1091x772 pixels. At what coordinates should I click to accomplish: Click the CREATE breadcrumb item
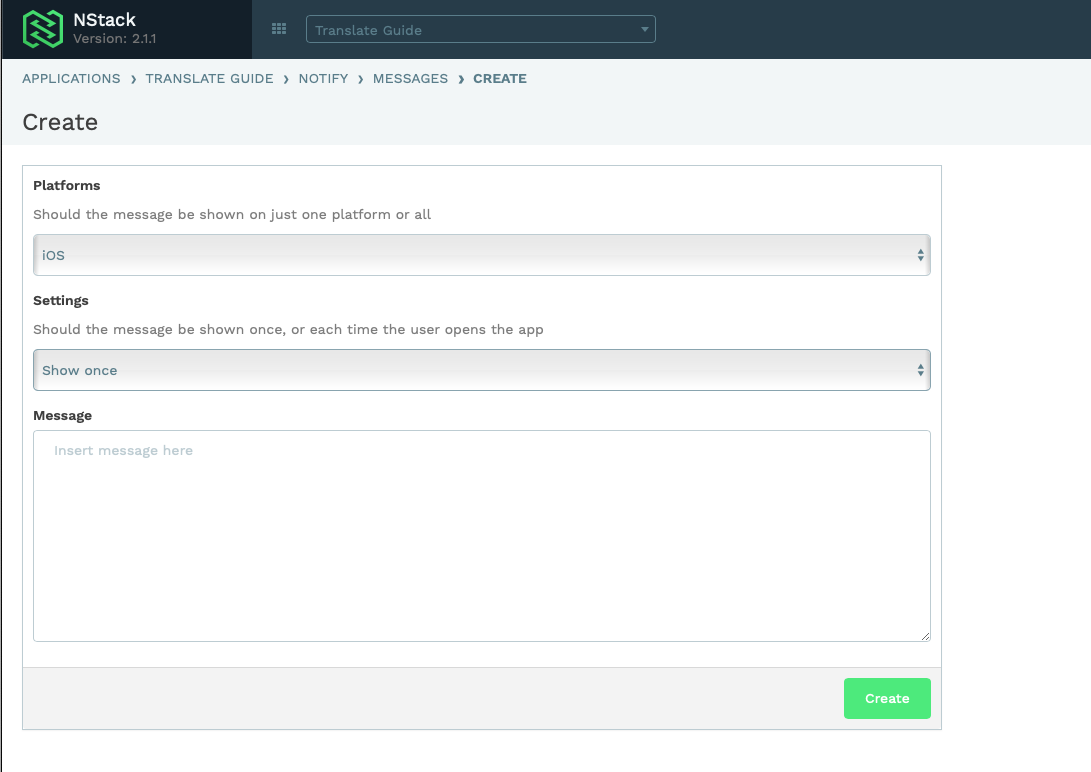click(500, 79)
